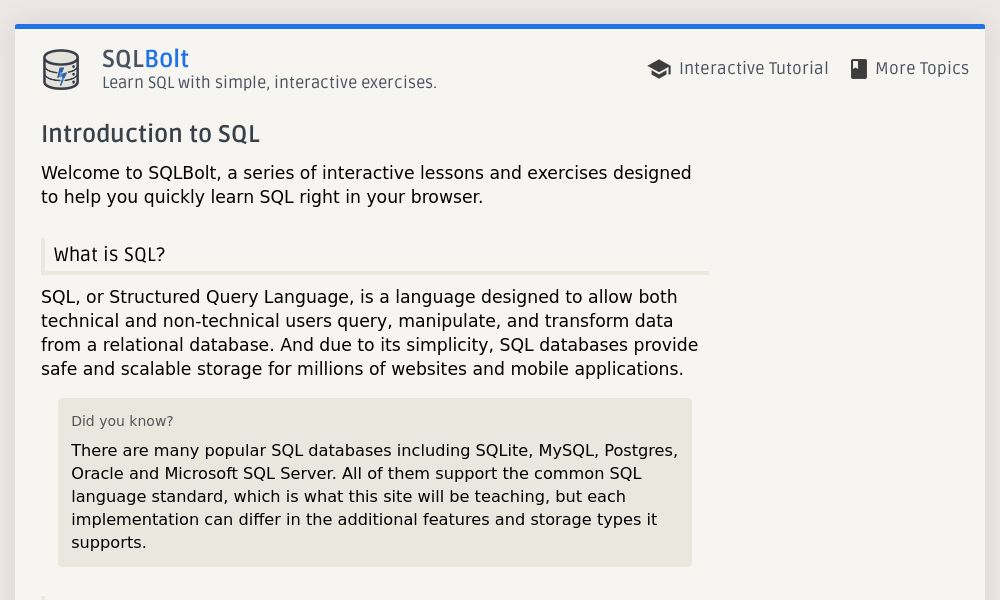This screenshot has height=600, width=1000.
Task: Click the paragraph starting 'SQL, or Structured Query Language'
Action: (369, 333)
